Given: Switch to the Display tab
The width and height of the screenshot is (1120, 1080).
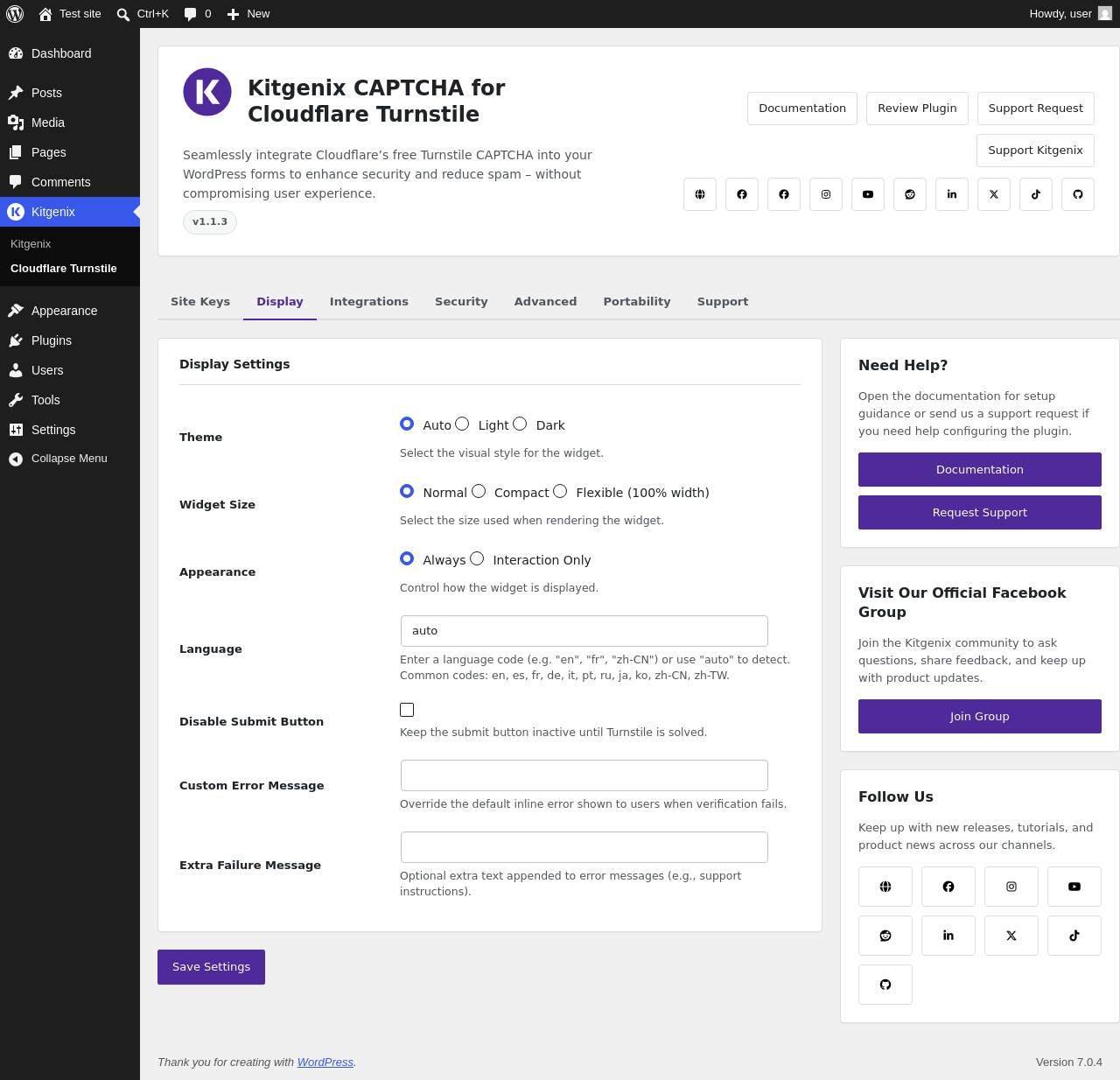Looking at the screenshot, I should 280,302.
